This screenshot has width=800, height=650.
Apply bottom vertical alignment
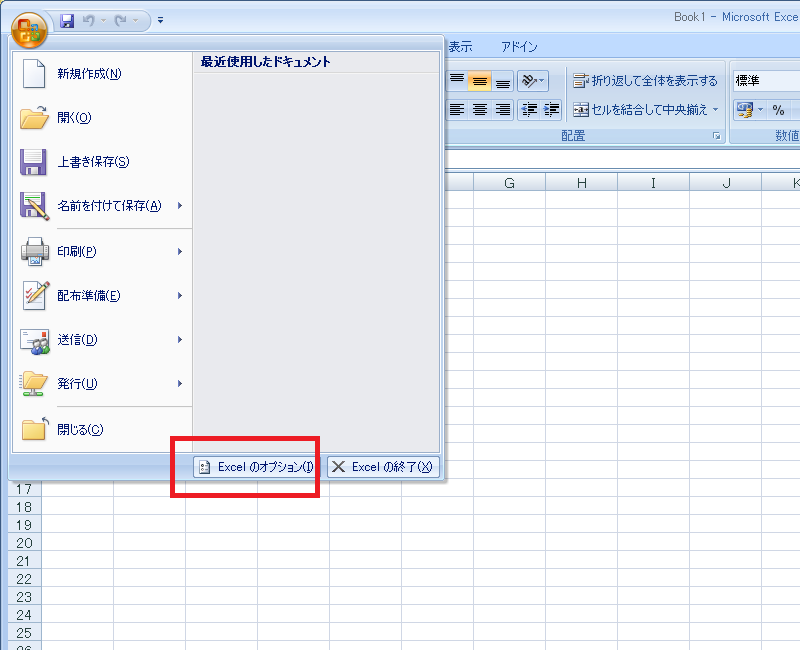(x=503, y=81)
